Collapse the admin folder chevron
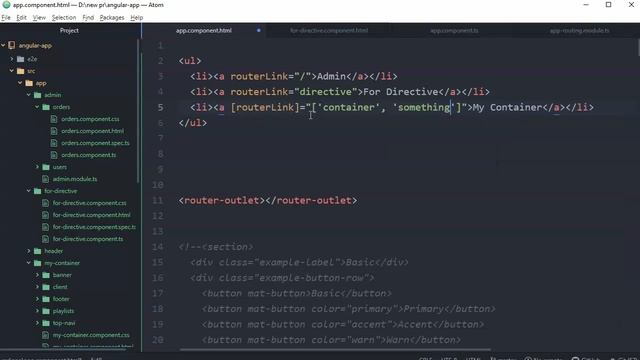The image size is (640, 360). [x=29, y=95]
